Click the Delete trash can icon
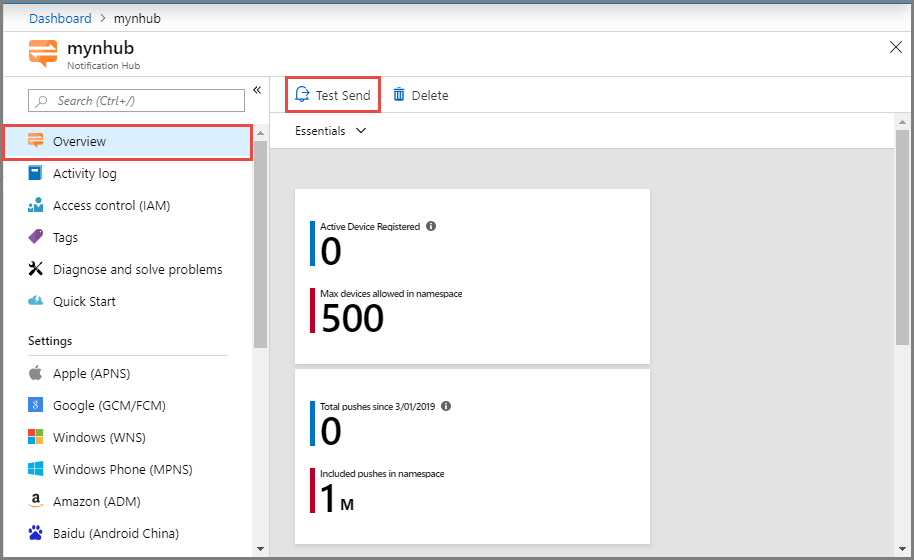This screenshot has width=914, height=560. [399, 95]
